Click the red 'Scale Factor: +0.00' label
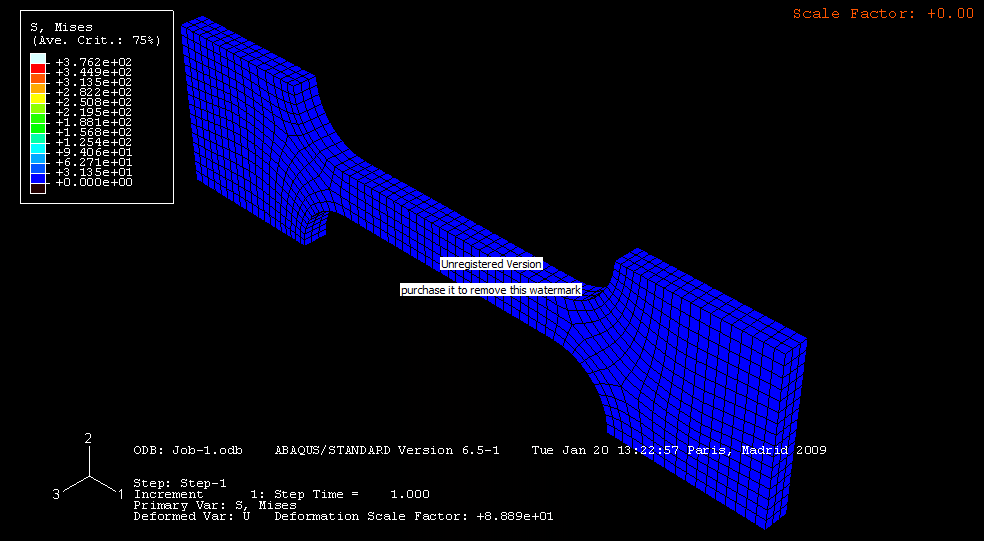The image size is (984, 541). [883, 13]
